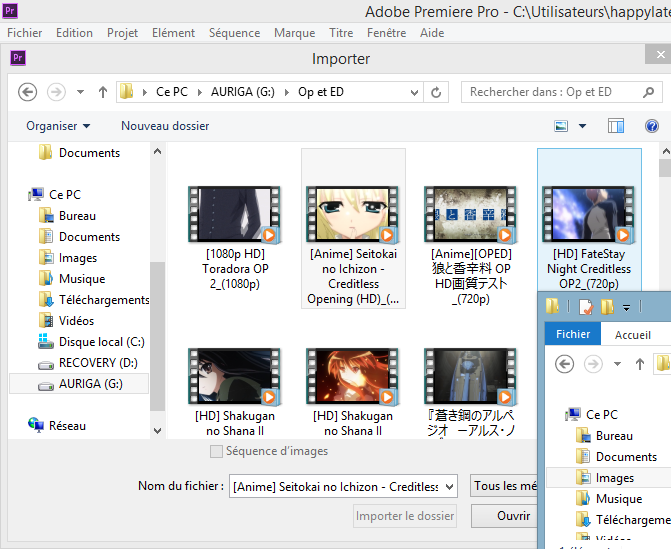Select Images folder in Importer sidebar
The image size is (671, 549).
[77, 258]
